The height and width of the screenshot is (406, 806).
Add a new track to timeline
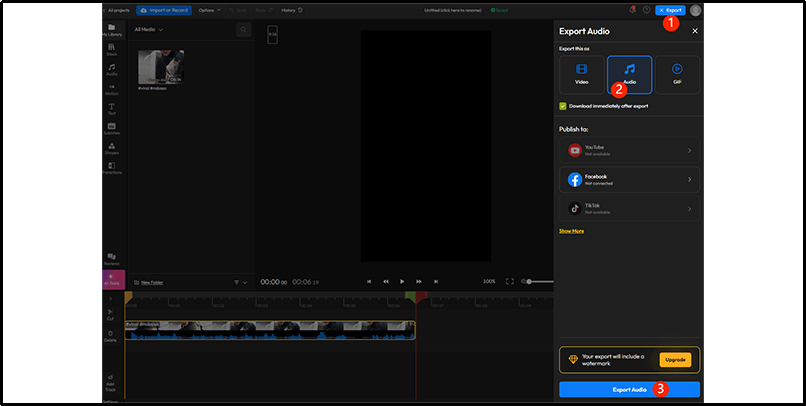[x=110, y=383]
